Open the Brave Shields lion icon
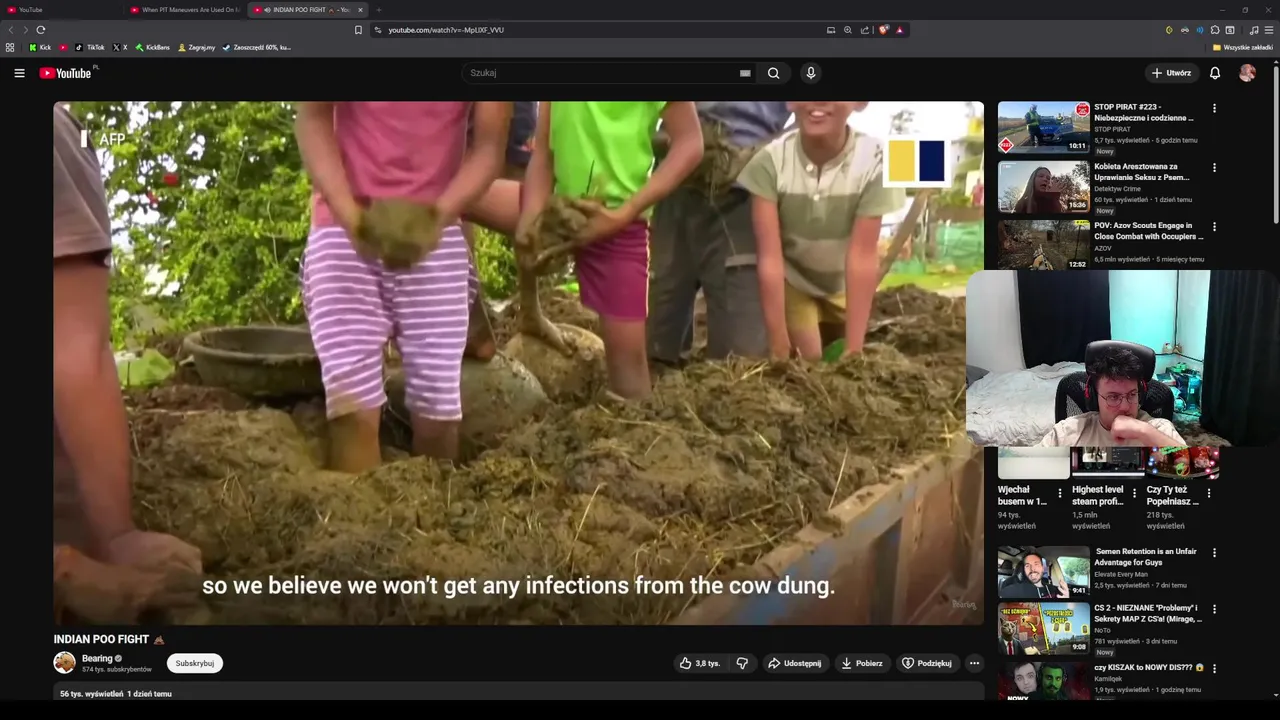This screenshot has width=1280, height=720. pos(883,30)
